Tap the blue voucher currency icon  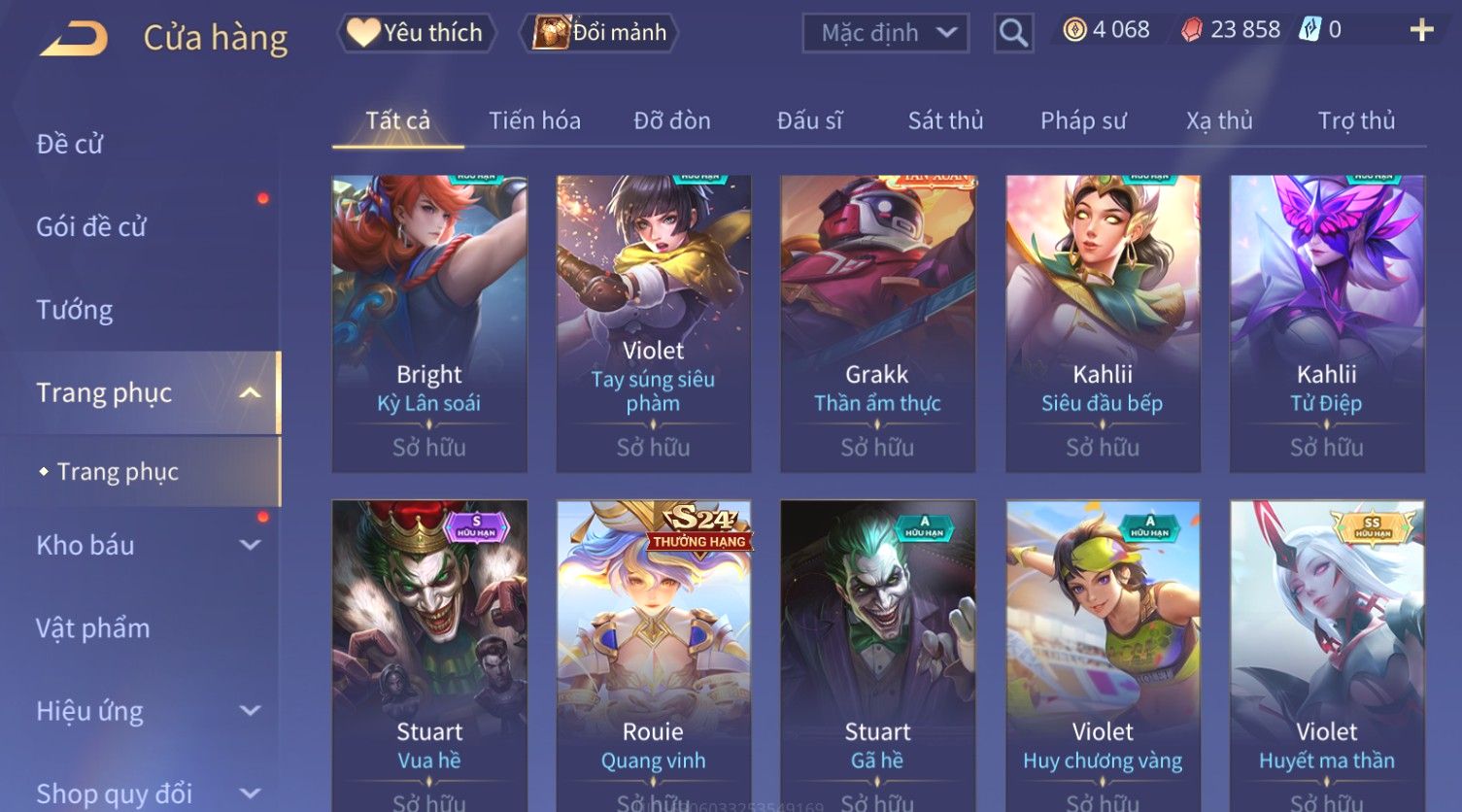1310,30
